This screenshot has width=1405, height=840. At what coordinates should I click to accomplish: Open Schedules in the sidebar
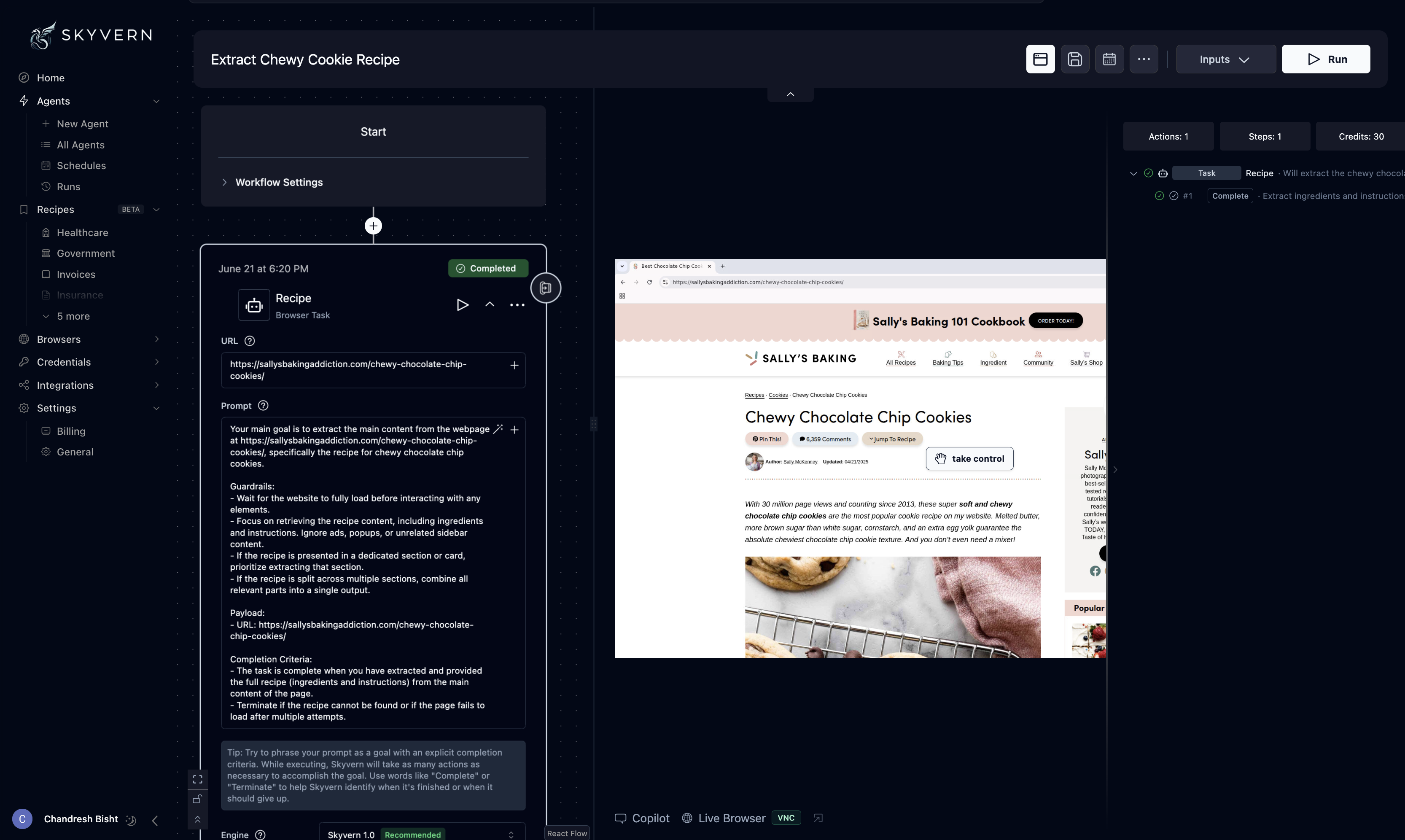coord(81,166)
